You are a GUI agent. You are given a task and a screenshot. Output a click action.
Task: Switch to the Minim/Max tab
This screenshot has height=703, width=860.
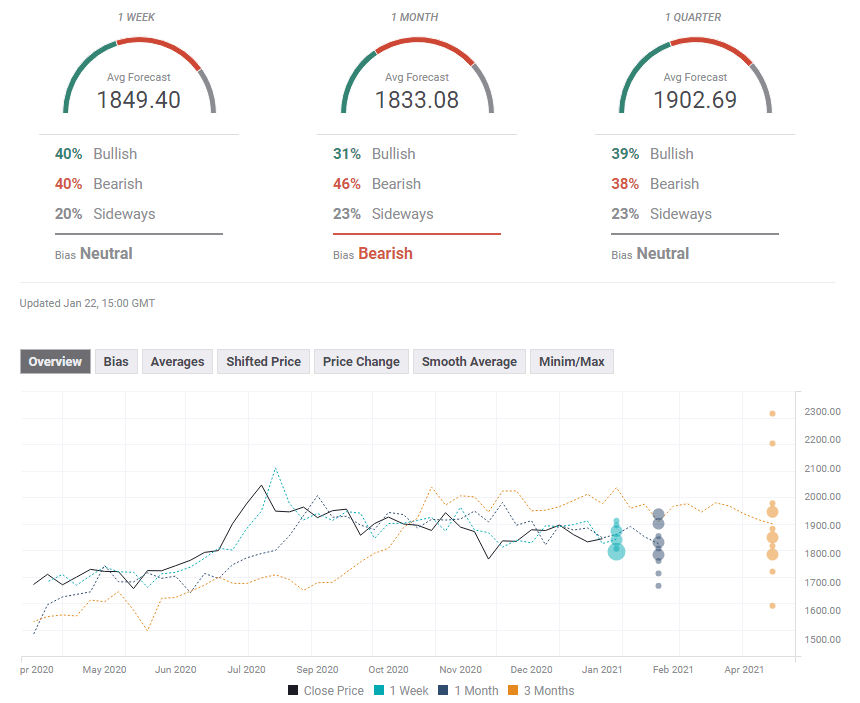coord(572,362)
